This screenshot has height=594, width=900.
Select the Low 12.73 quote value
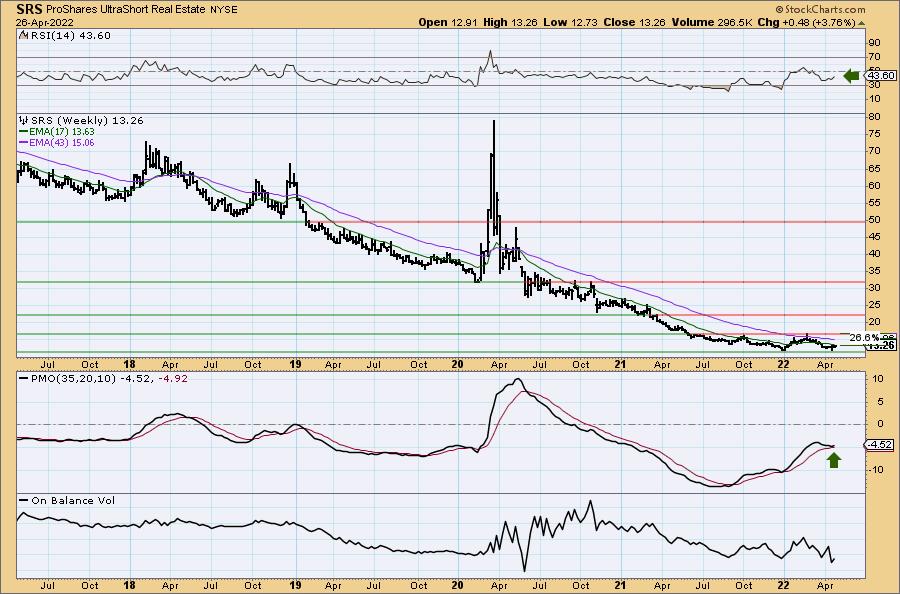click(570, 22)
